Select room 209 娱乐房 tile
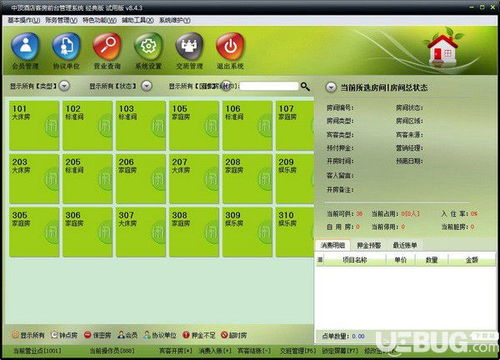The width and height of the screenshot is (500, 360). point(295,179)
